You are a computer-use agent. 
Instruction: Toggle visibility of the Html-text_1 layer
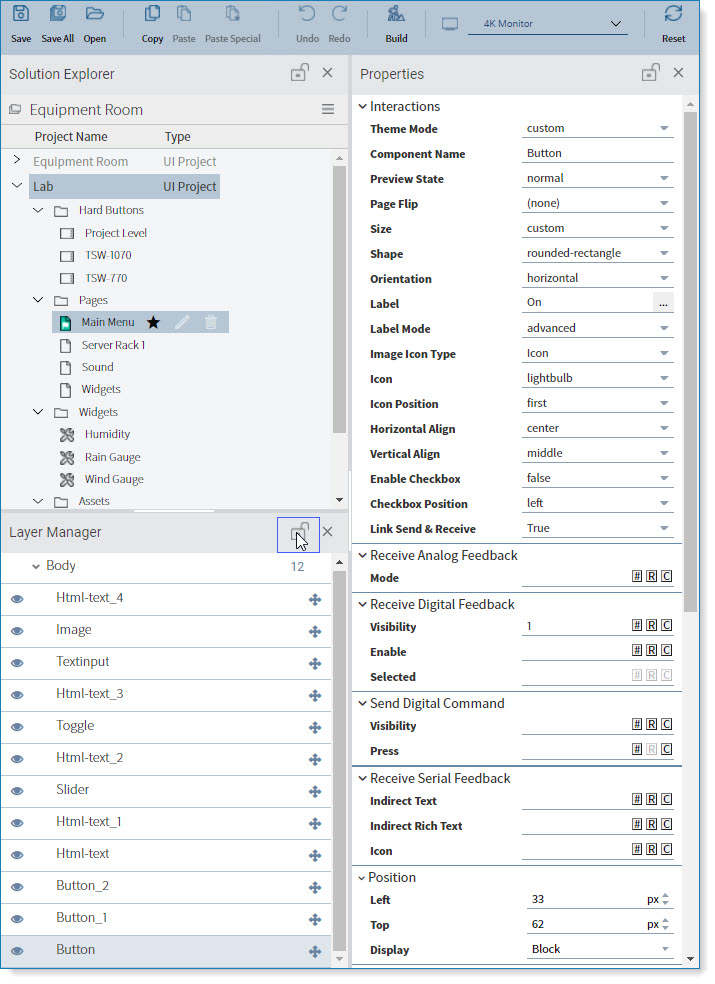(x=18, y=823)
